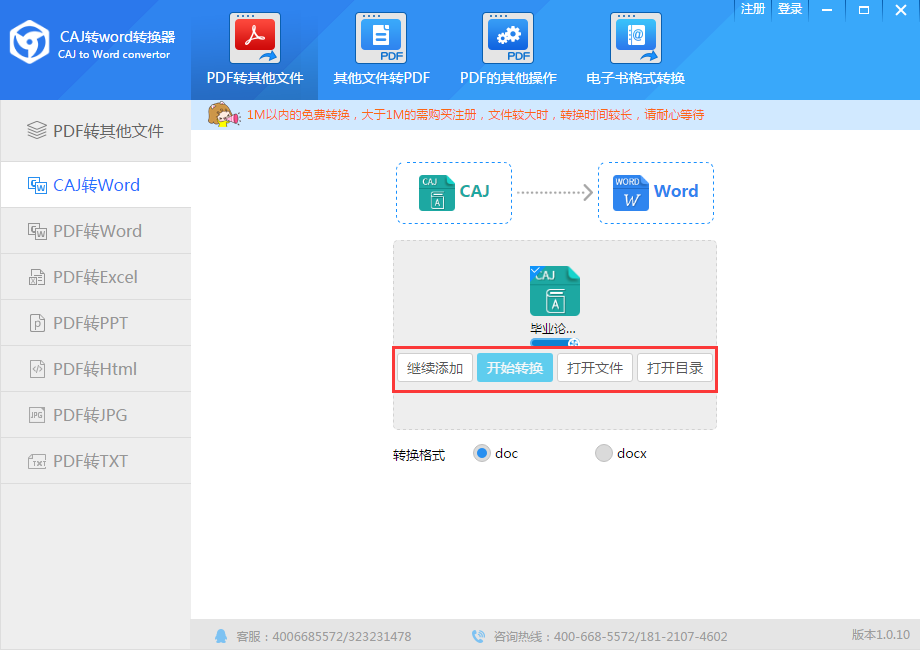Click the 版本1.0.10 version label

click(x=881, y=635)
